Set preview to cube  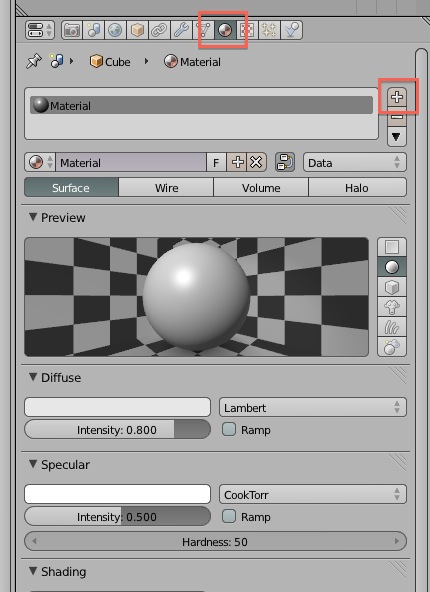392,287
